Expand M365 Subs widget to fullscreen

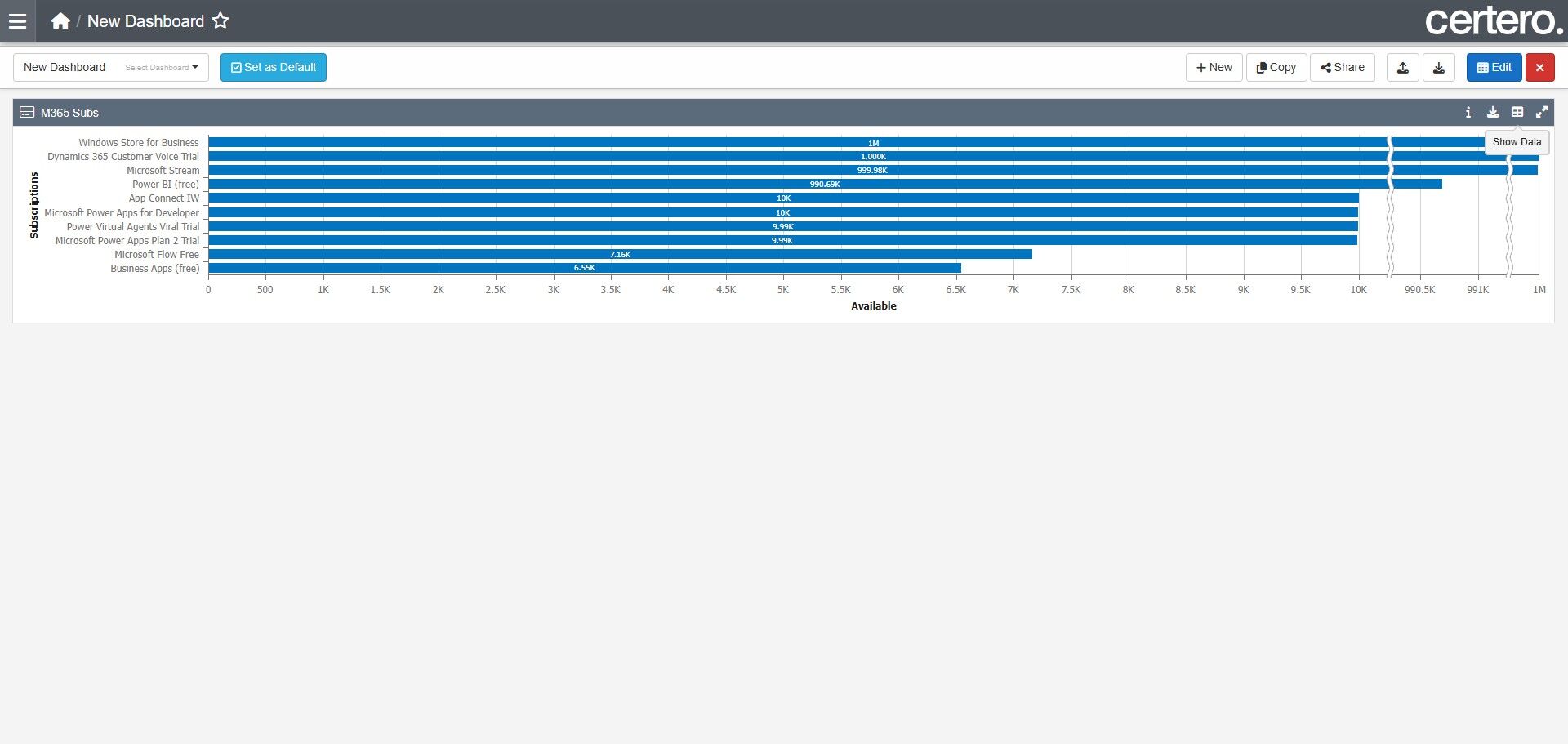click(1542, 113)
